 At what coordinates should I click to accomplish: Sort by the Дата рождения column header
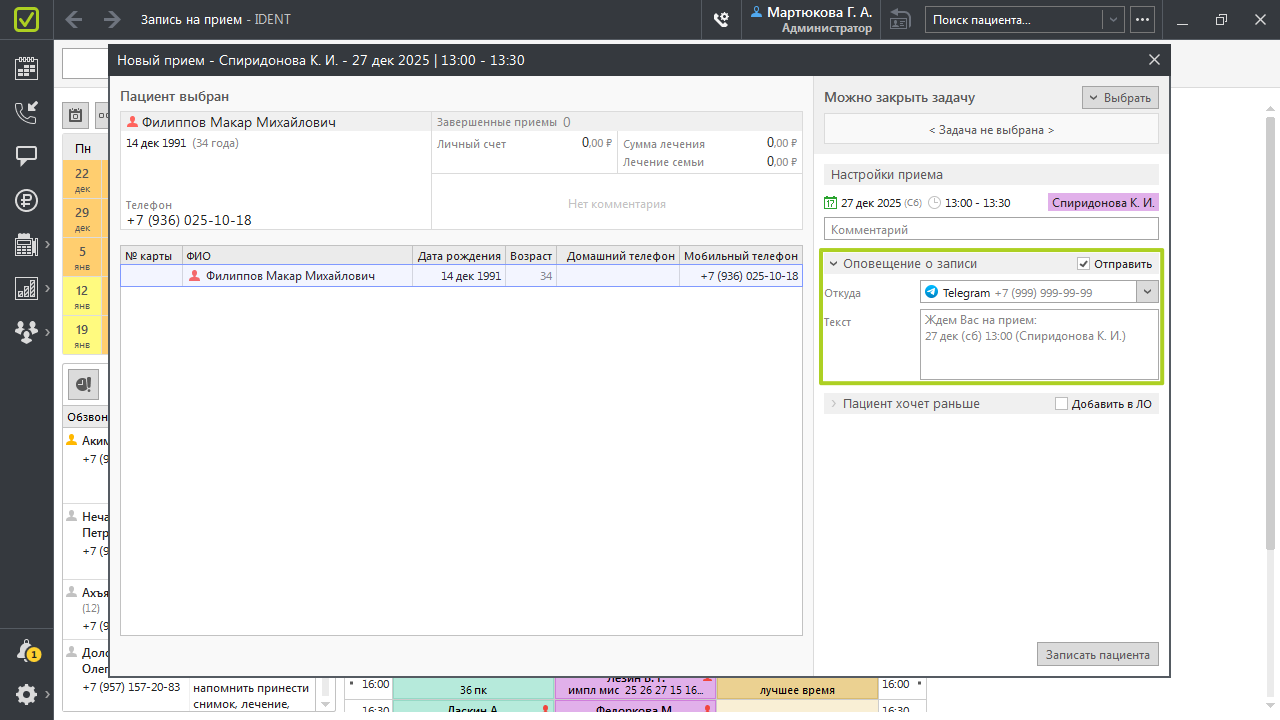[x=459, y=256]
